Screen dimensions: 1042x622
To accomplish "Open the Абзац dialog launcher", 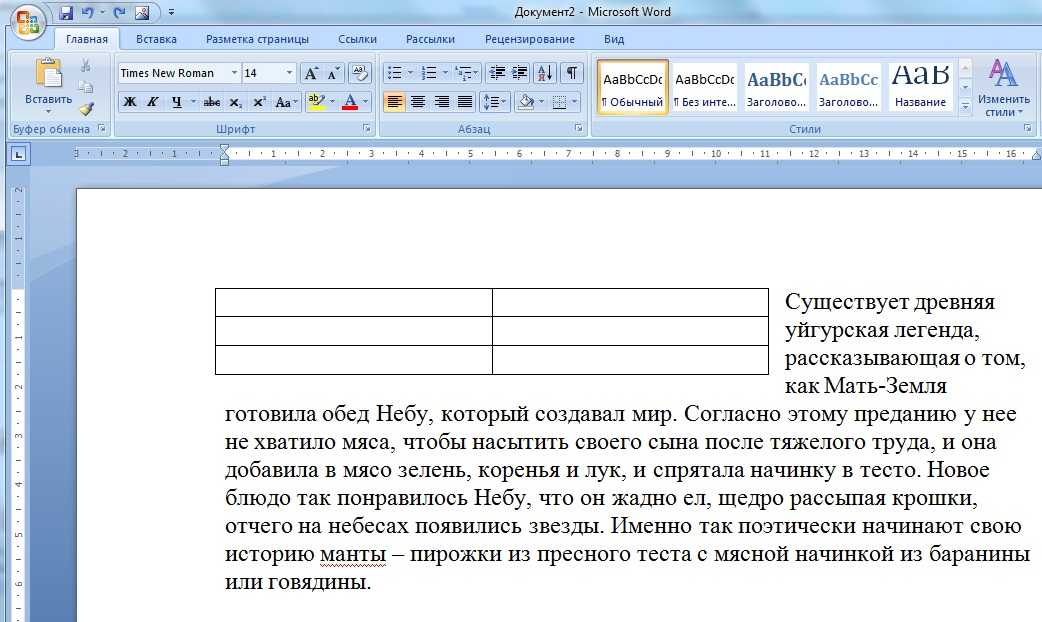I will [x=578, y=128].
